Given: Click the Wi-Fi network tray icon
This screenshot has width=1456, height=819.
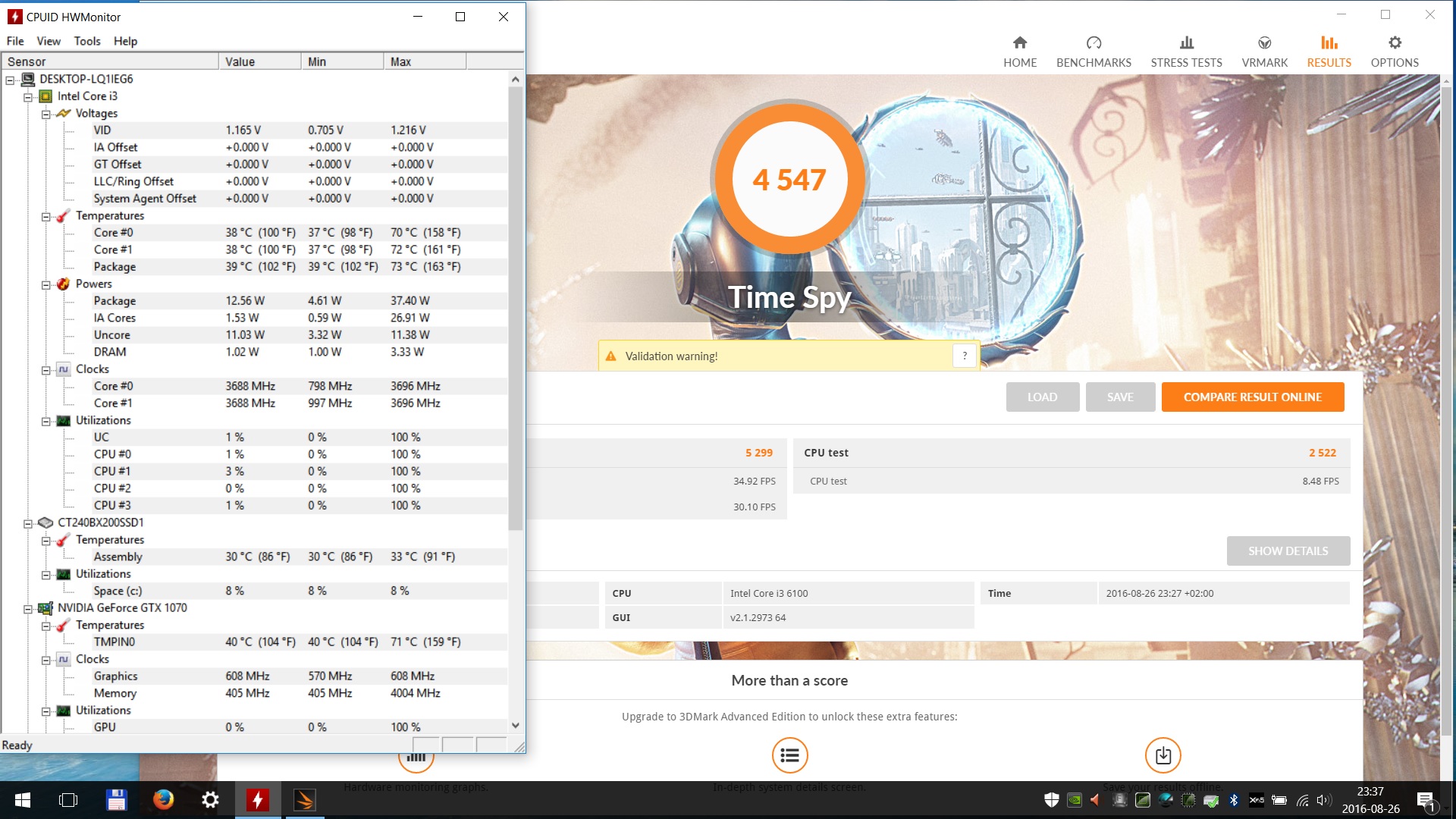Looking at the screenshot, I should (1302, 799).
